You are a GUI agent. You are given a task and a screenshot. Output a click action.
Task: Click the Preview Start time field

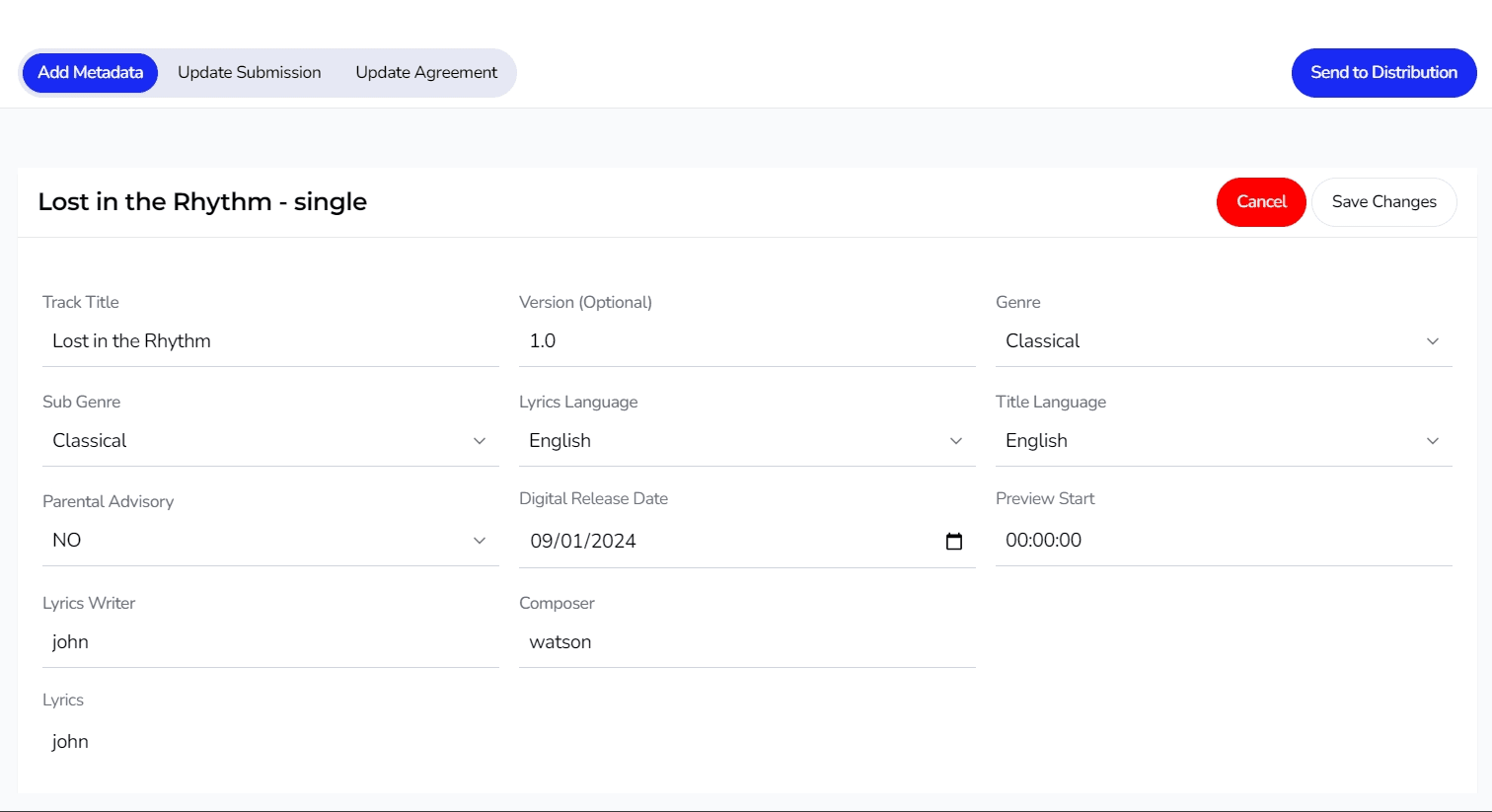[x=1224, y=541]
